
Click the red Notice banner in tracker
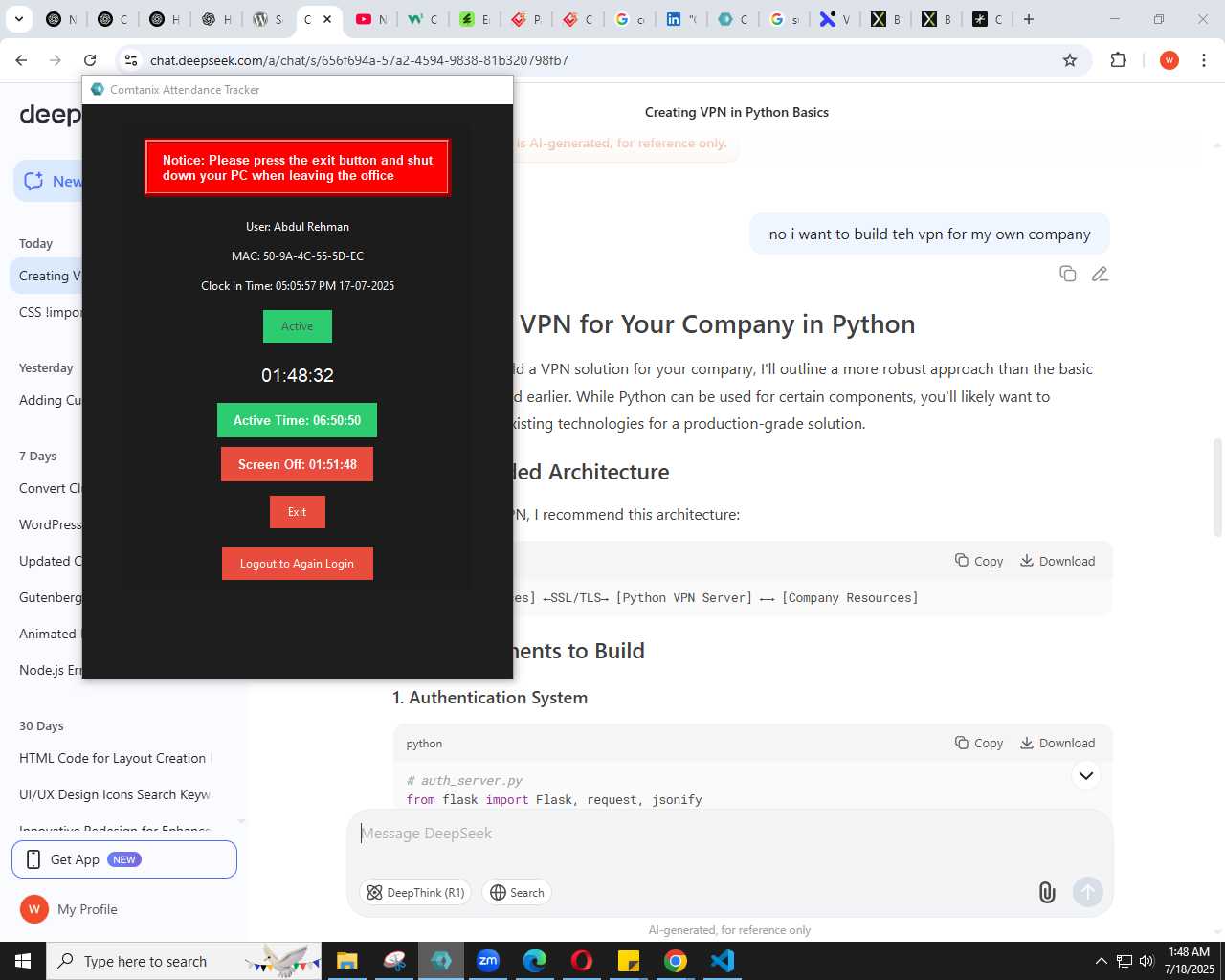[297, 167]
